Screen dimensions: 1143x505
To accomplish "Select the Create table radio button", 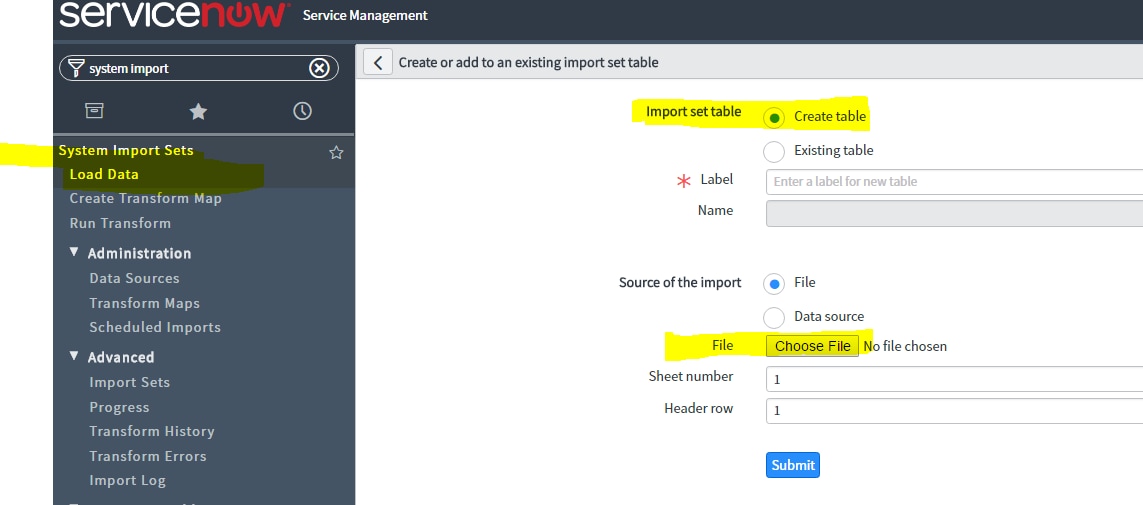I will point(774,117).
